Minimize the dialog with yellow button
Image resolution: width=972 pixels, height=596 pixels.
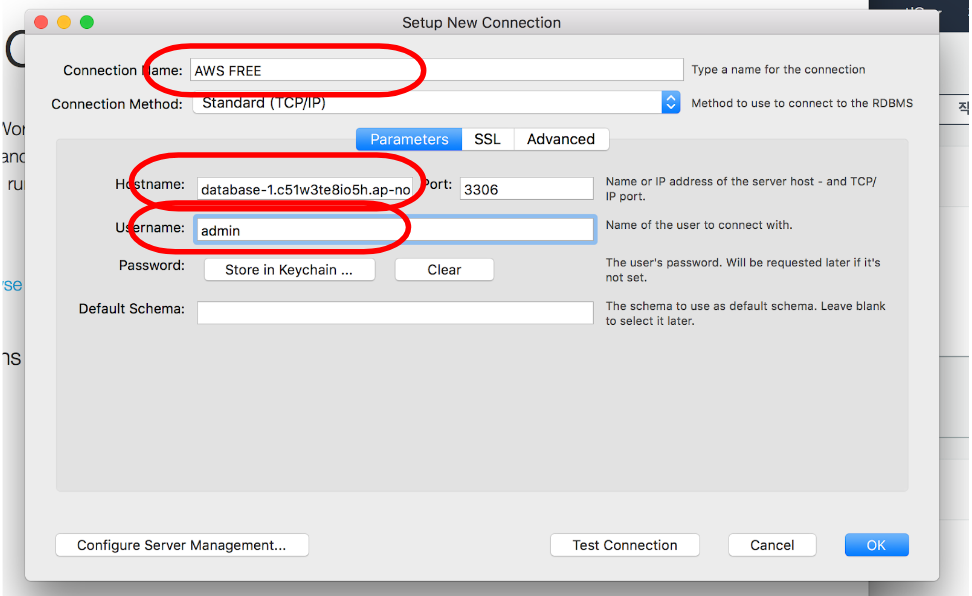(x=64, y=22)
